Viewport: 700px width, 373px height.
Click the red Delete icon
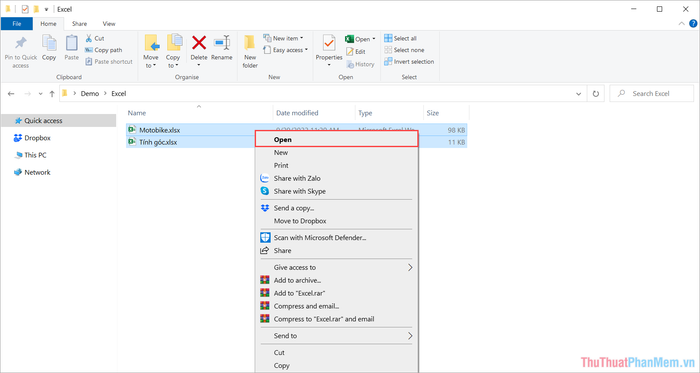199,43
